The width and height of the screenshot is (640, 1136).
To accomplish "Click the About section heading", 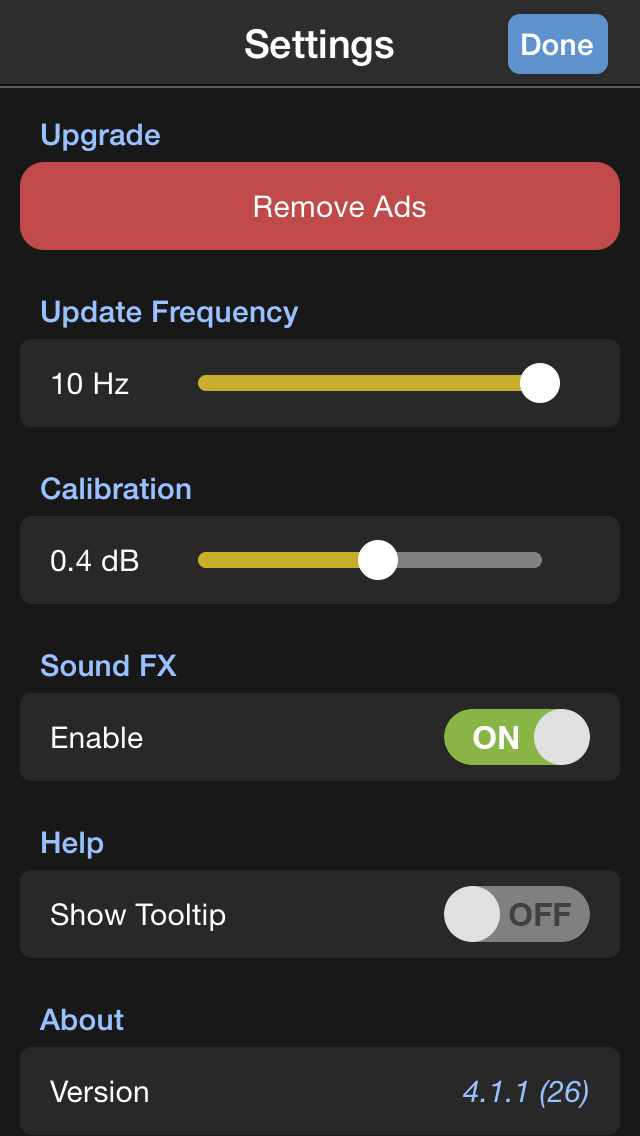I will [82, 1020].
